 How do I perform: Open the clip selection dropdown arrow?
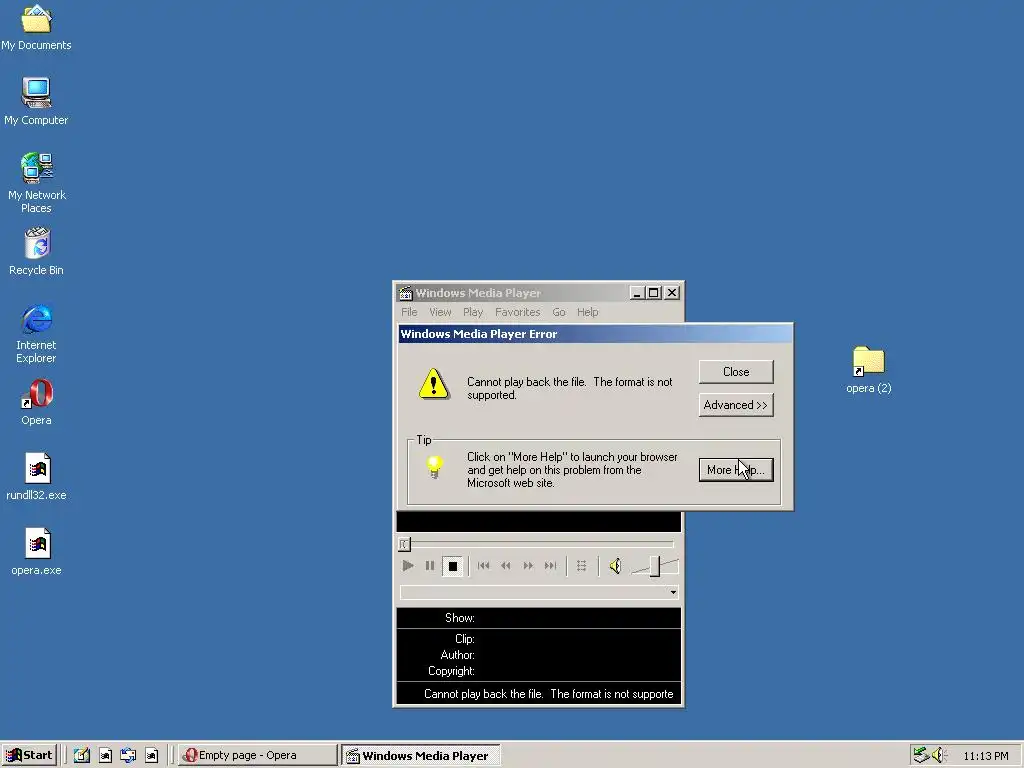coord(673,592)
